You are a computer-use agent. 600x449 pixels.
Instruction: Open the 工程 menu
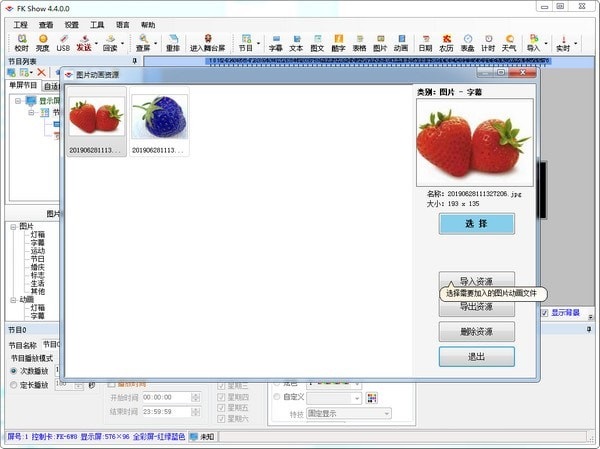tap(20, 25)
